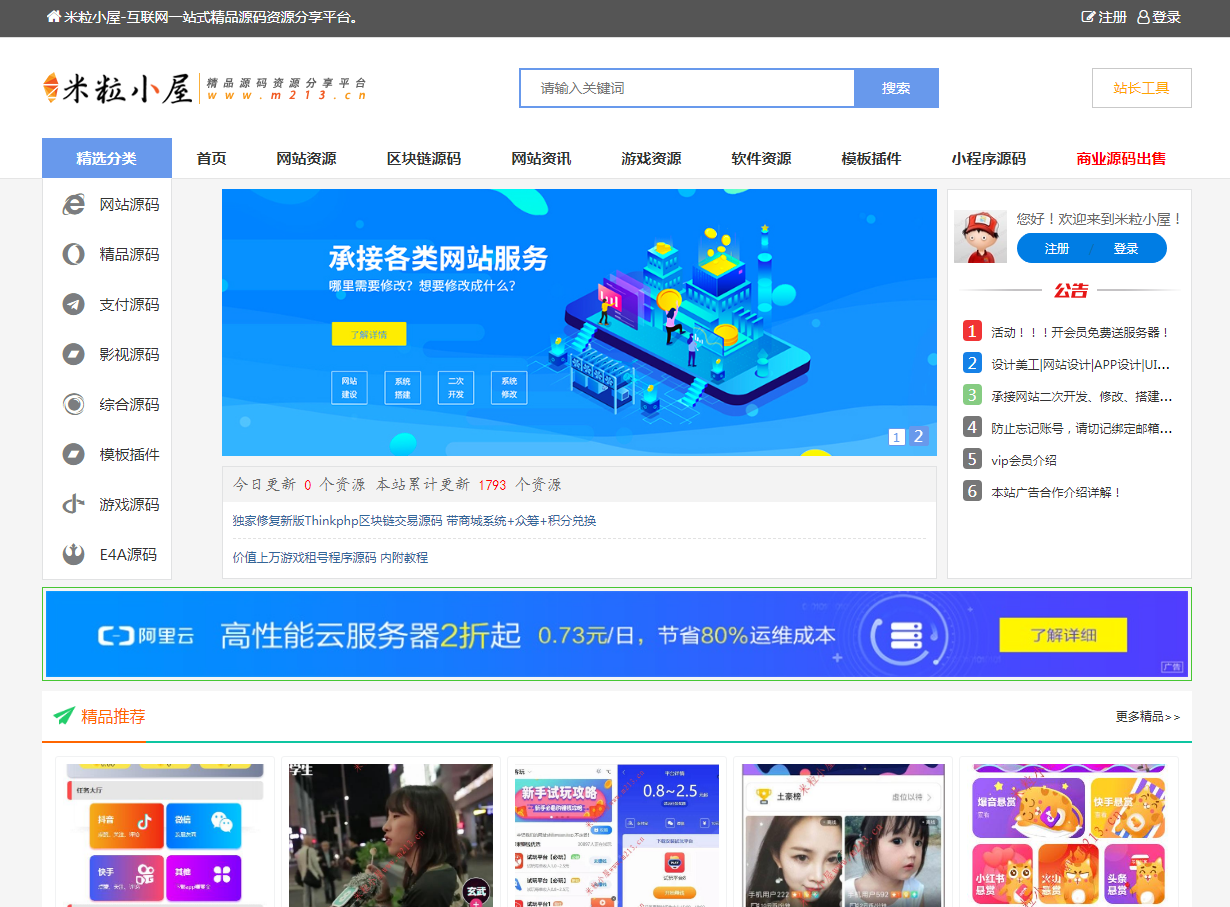
Task: Click the round icon beside 影视源码
Action: coord(73,355)
